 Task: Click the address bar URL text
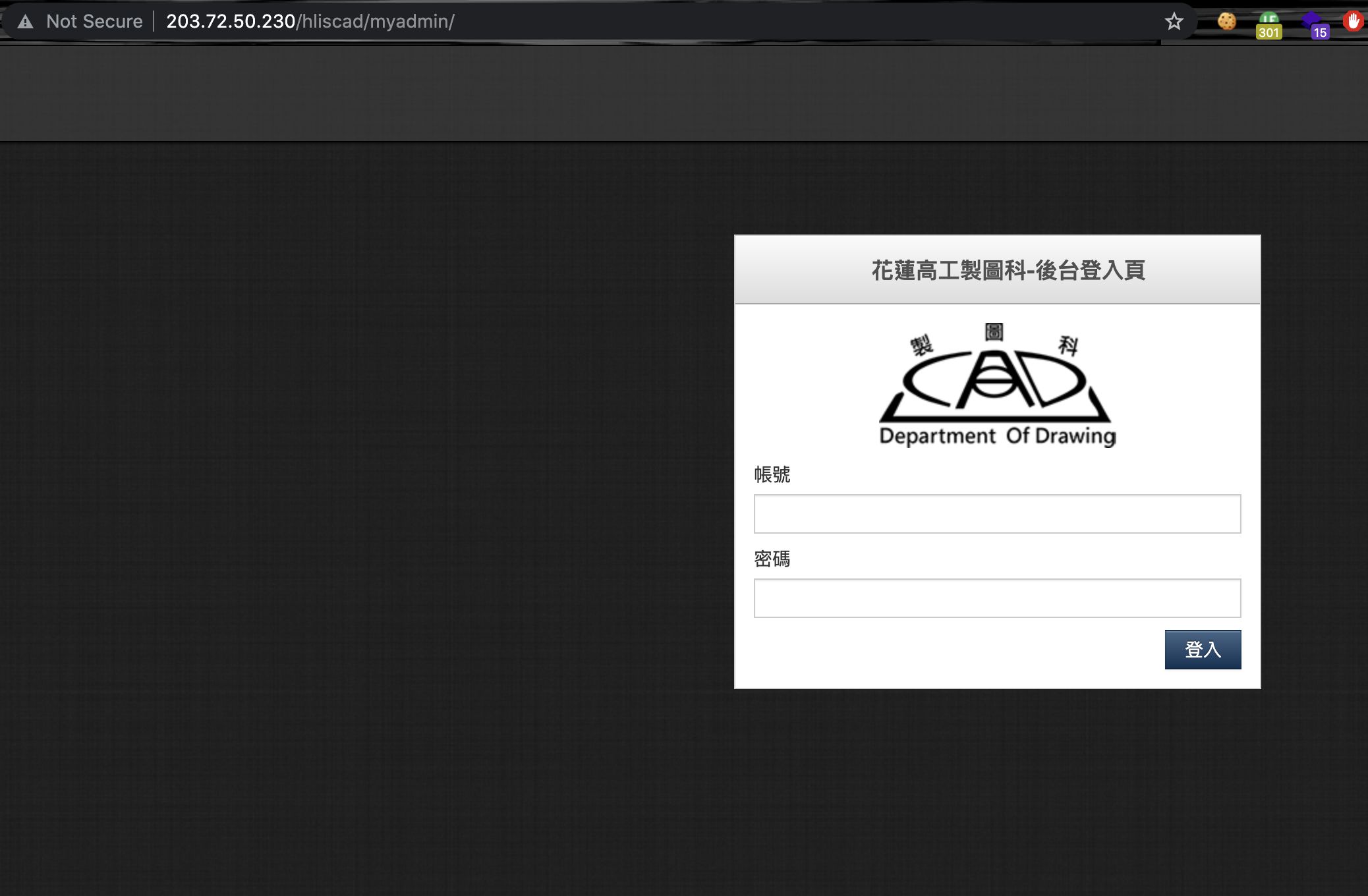[310, 22]
